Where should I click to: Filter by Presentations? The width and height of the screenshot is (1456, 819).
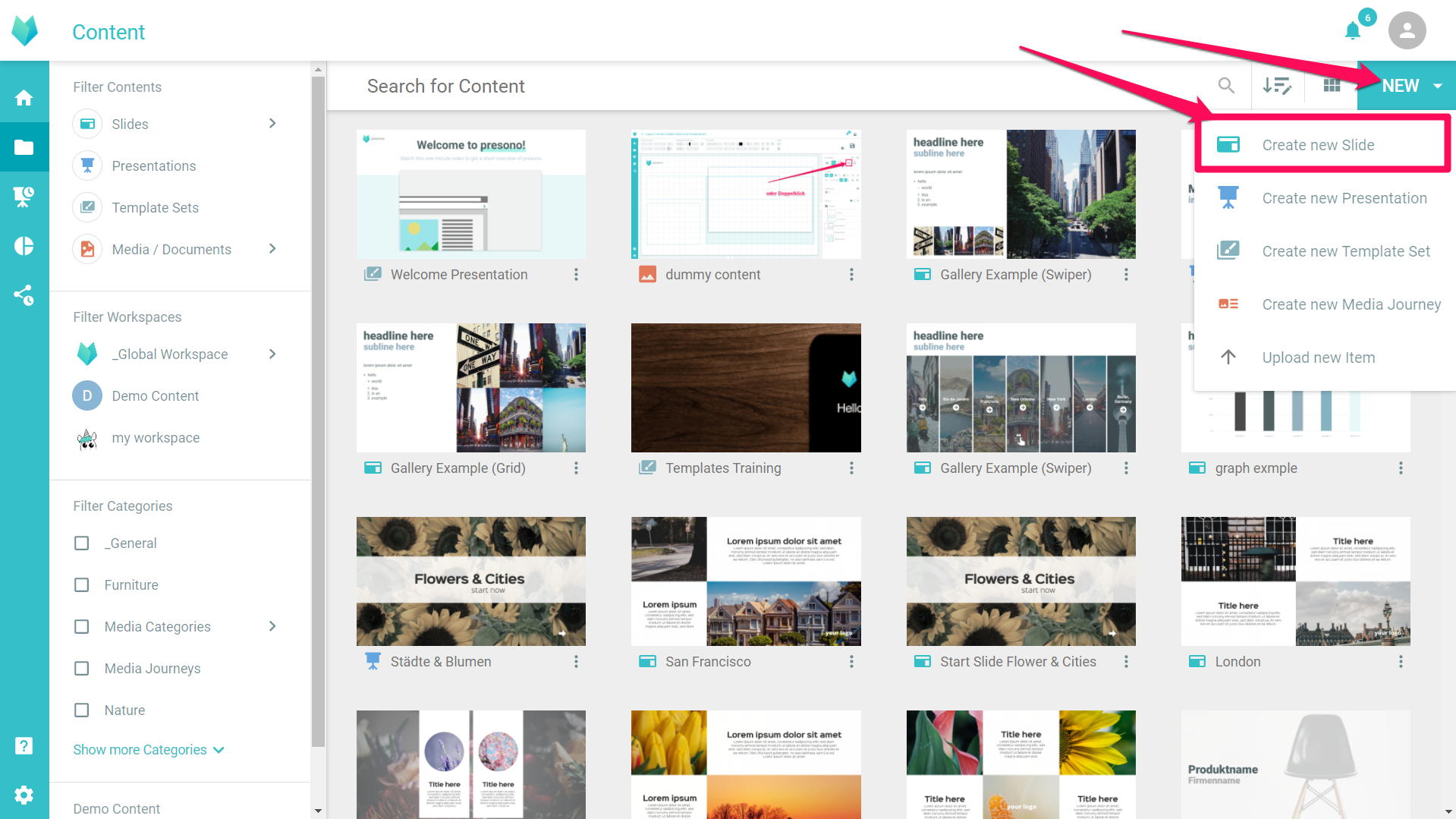pyautogui.click(x=154, y=165)
